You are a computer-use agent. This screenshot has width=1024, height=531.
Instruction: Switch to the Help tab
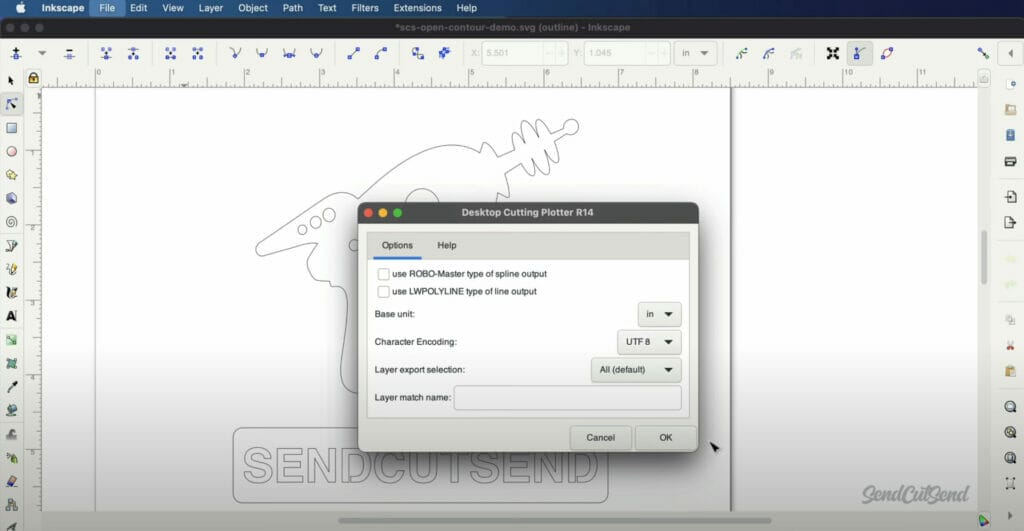click(x=447, y=245)
